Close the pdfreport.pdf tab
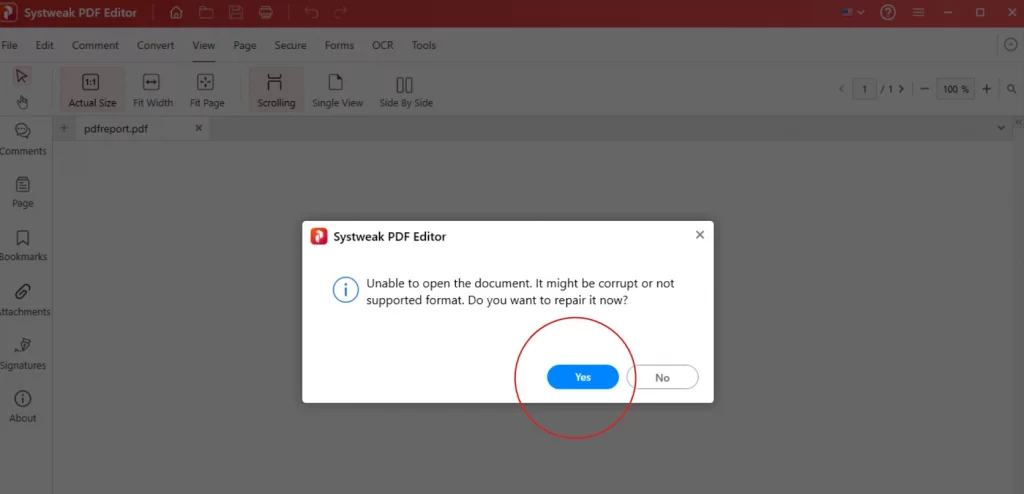Viewport: 1024px width, 494px height. pyautogui.click(x=199, y=128)
